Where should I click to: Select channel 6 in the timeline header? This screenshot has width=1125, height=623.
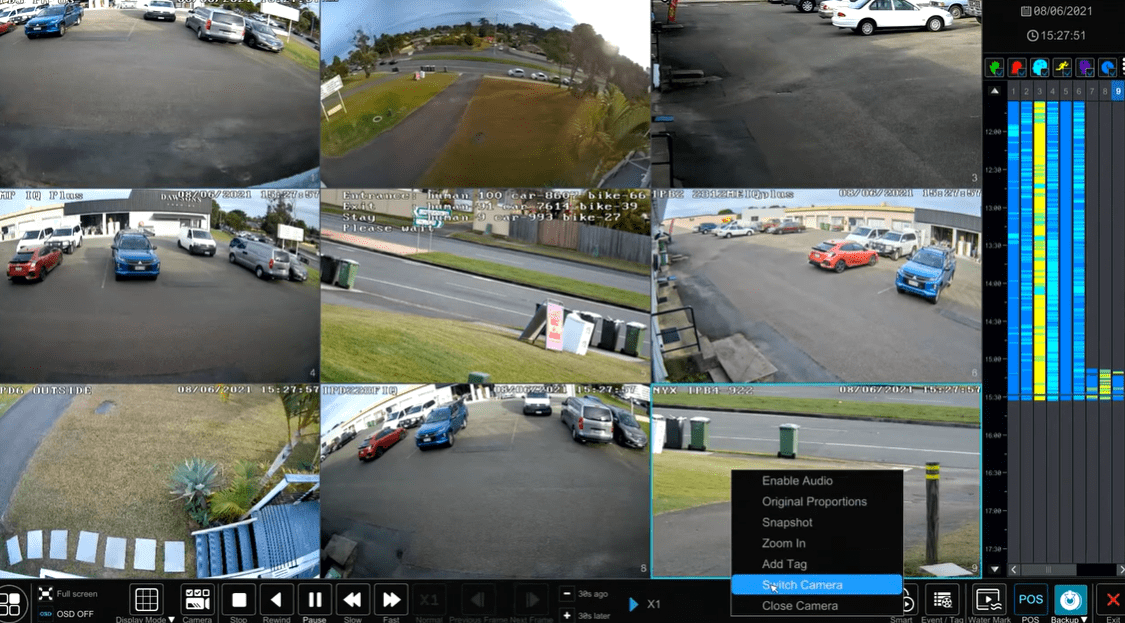(1078, 91)
